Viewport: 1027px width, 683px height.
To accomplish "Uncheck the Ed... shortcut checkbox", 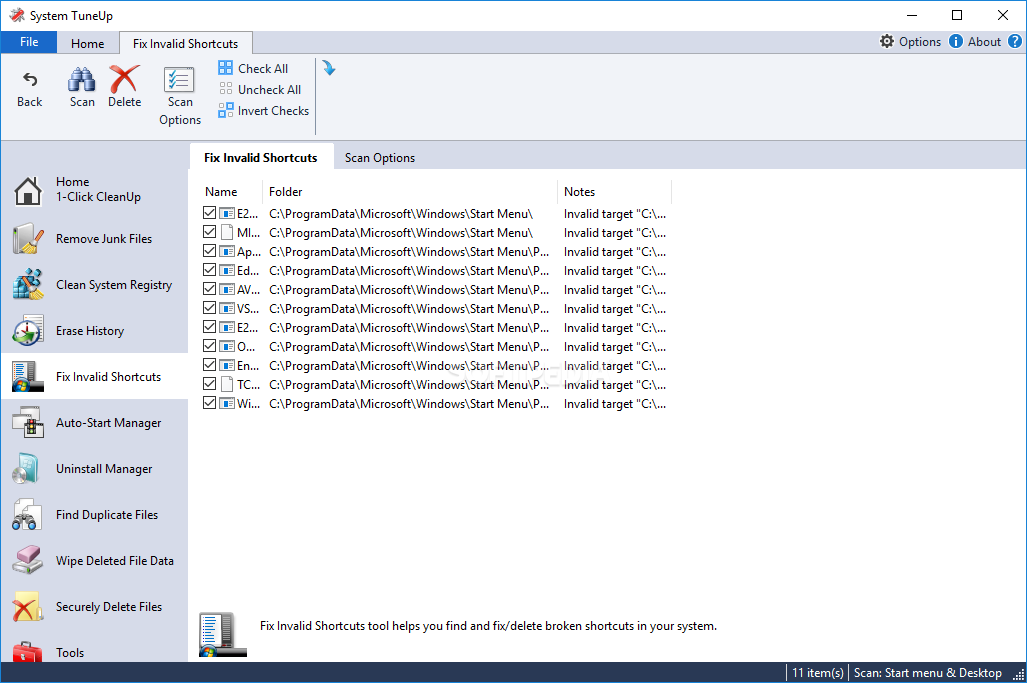I will click(210, 270).
